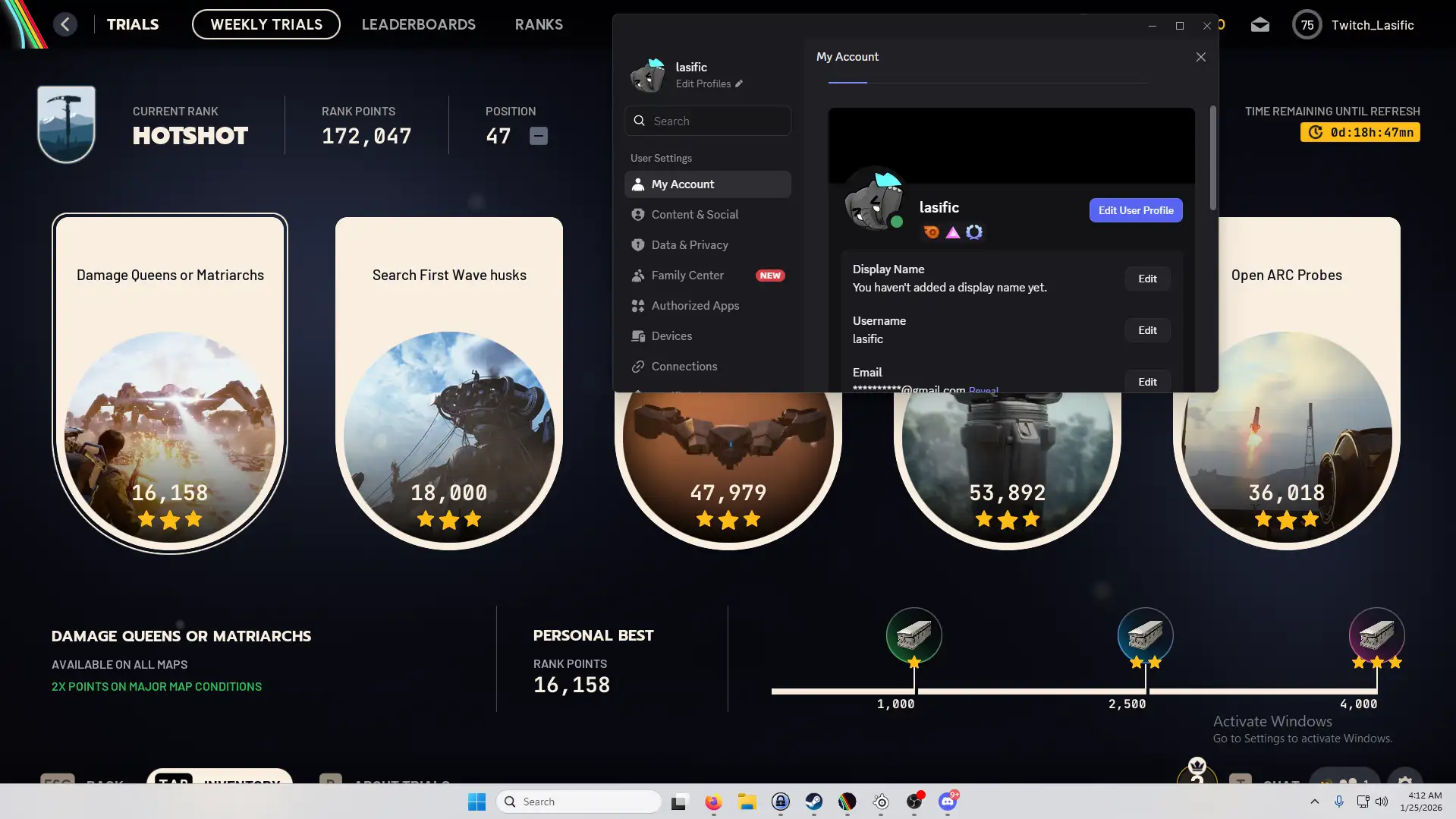Open Authorized Apps settings
Image resolution: width=1456 pixels, height=819 pixels.
tap(694, 306)
